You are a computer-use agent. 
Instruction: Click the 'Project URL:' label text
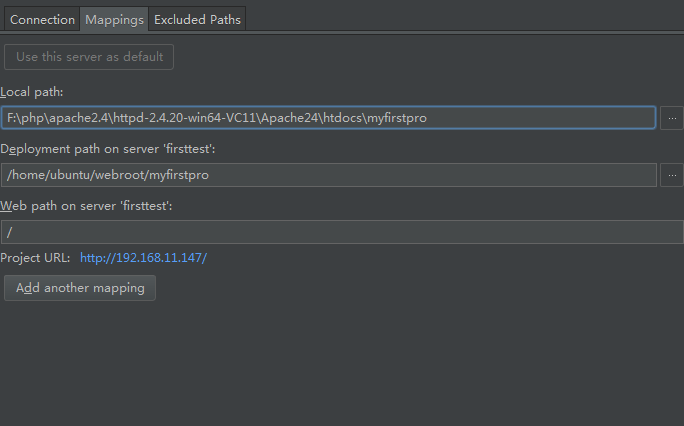click(35, 258)
